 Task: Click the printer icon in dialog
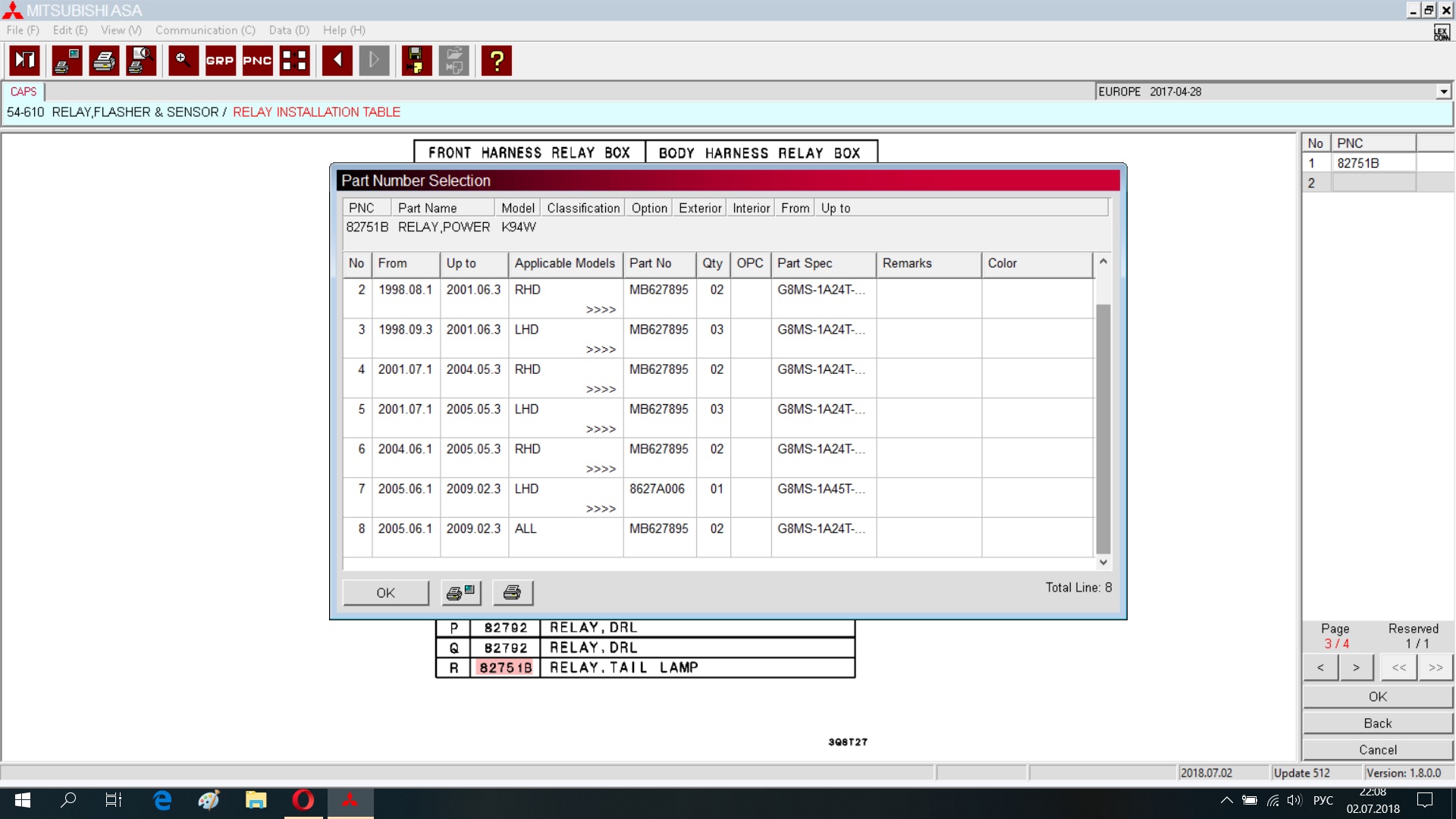click(513, 593)
